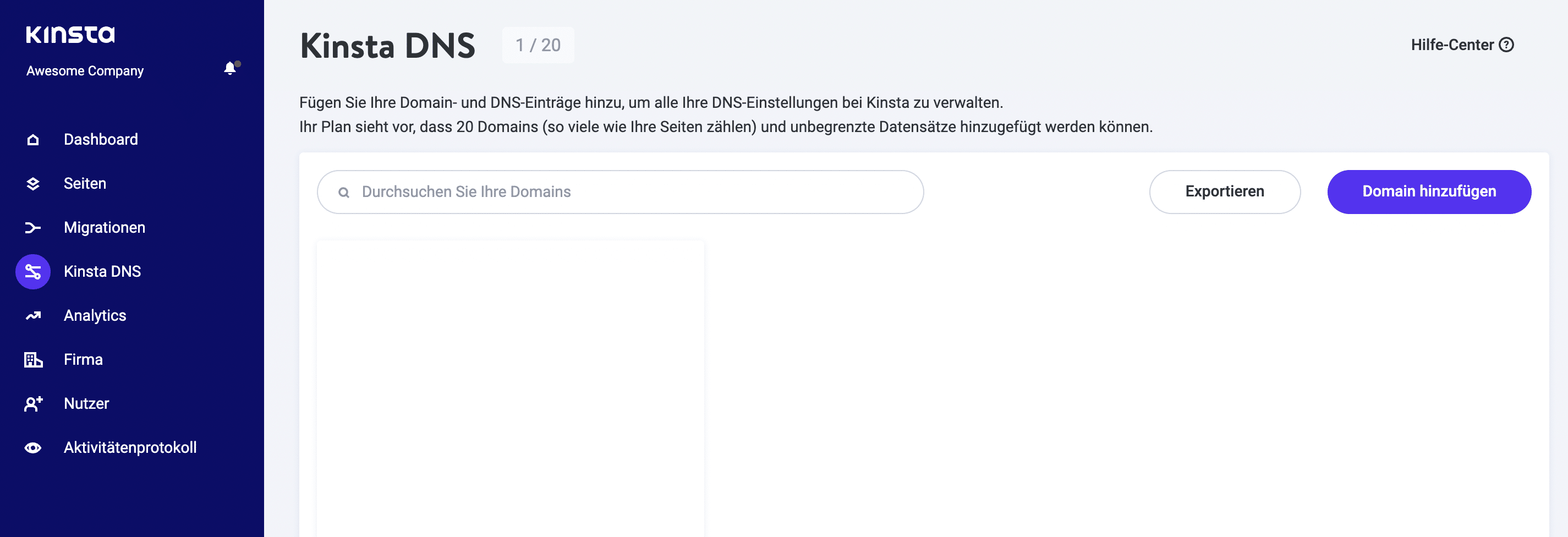Open the Analytics chart icon
The image size is (1568, 537).
coord(32,315)
